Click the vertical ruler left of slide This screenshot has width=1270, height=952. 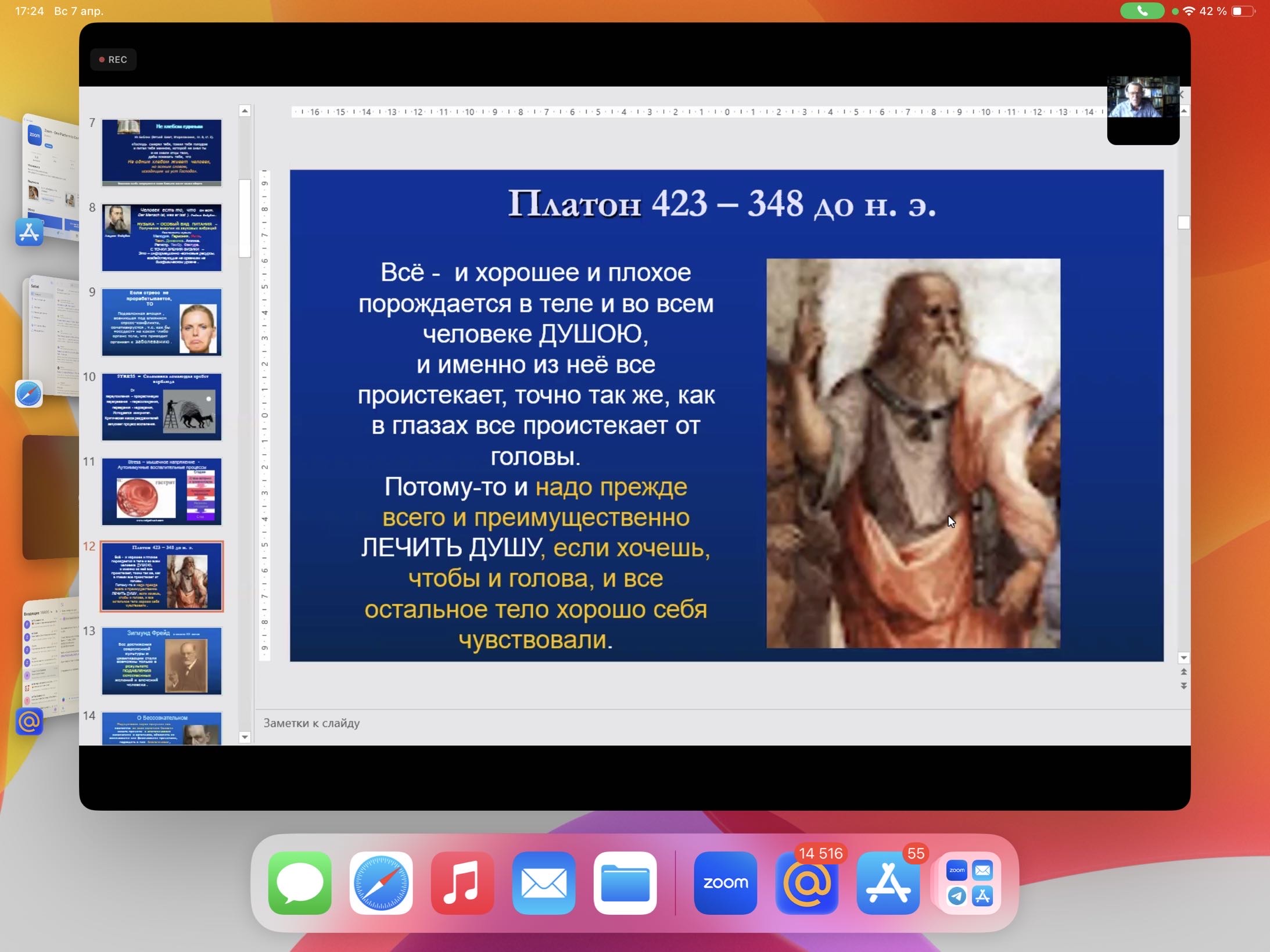(264, 415)
